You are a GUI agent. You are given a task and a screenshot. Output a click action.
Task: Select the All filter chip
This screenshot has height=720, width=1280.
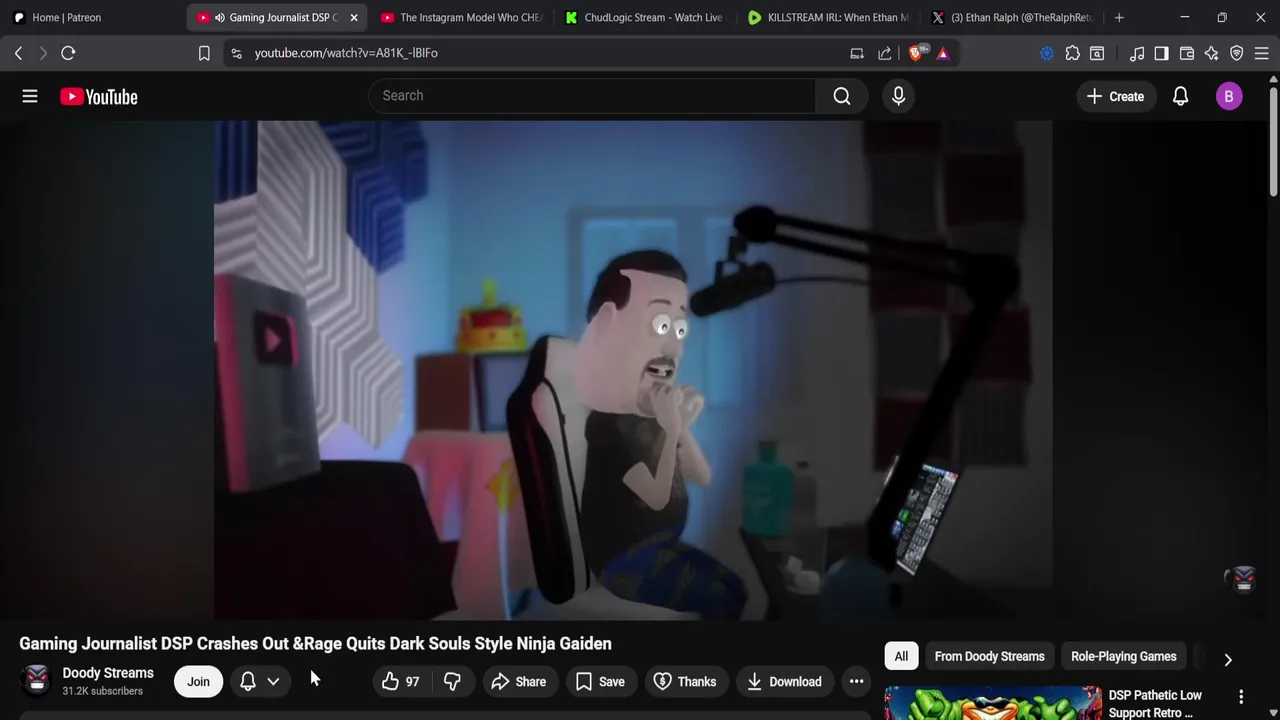tap(901, 657)
